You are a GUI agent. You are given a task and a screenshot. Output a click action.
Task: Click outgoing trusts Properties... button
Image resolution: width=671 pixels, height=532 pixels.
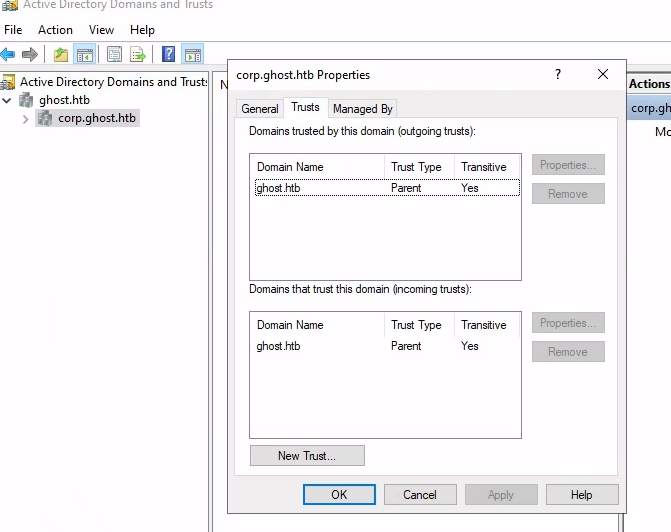coord(568,165)
